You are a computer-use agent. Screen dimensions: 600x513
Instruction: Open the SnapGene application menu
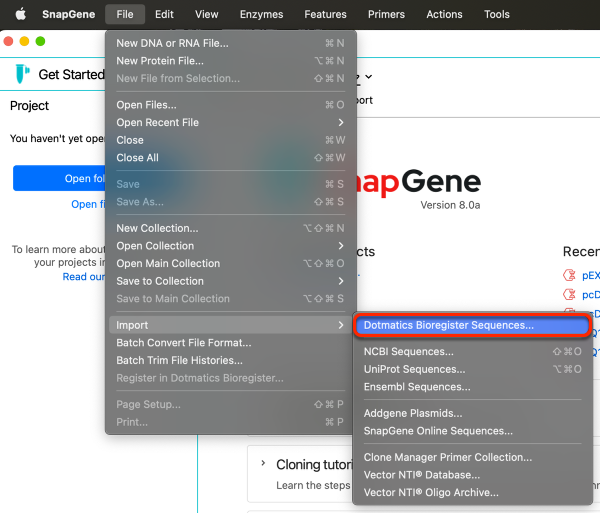(x=68, y=14)
